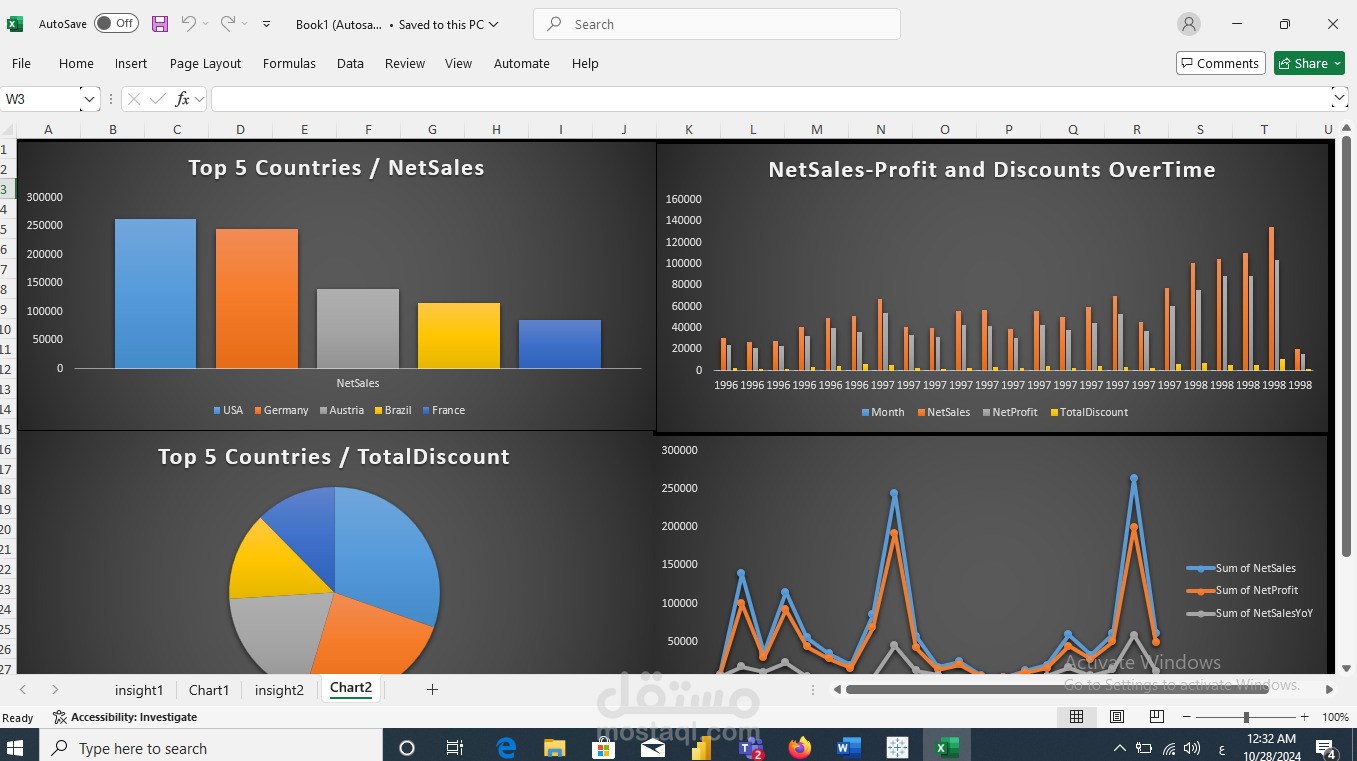1357x761 pixels.
Task: Expand the Name Box dropdown arrow
Action: click(89, 99)
